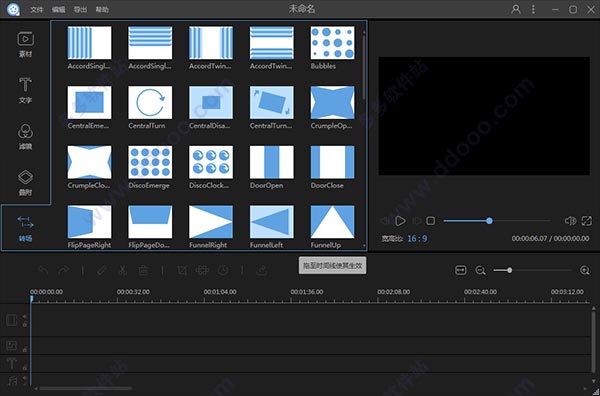The image size is (600, 396).
Task: Click the preview playback progress slider
Action: click(x=497, y=221)
